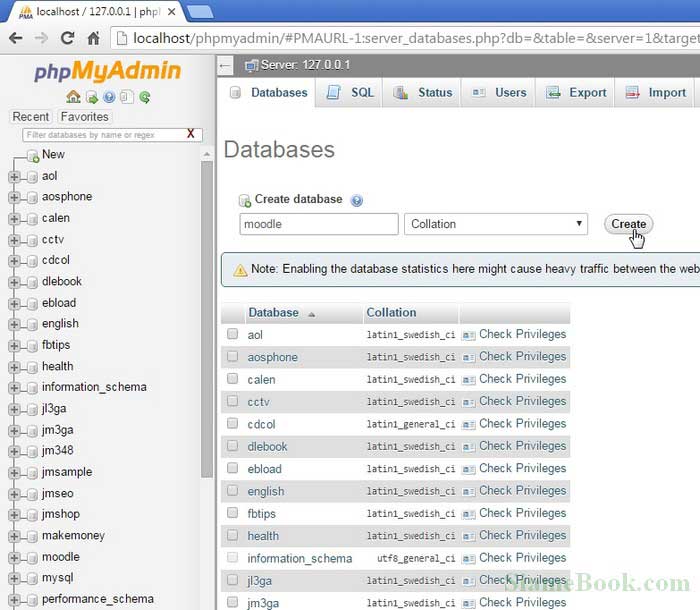This screenshot has height=610, width=700.
Task: Open the Collation dropdown
Action: tap(496, 224)
